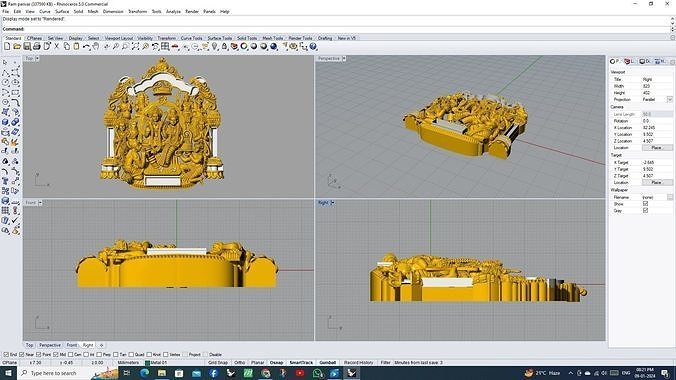Viewport: 676px width, 380px height.
Task: Open the Analyze menu
Action: tap(173, 11)
